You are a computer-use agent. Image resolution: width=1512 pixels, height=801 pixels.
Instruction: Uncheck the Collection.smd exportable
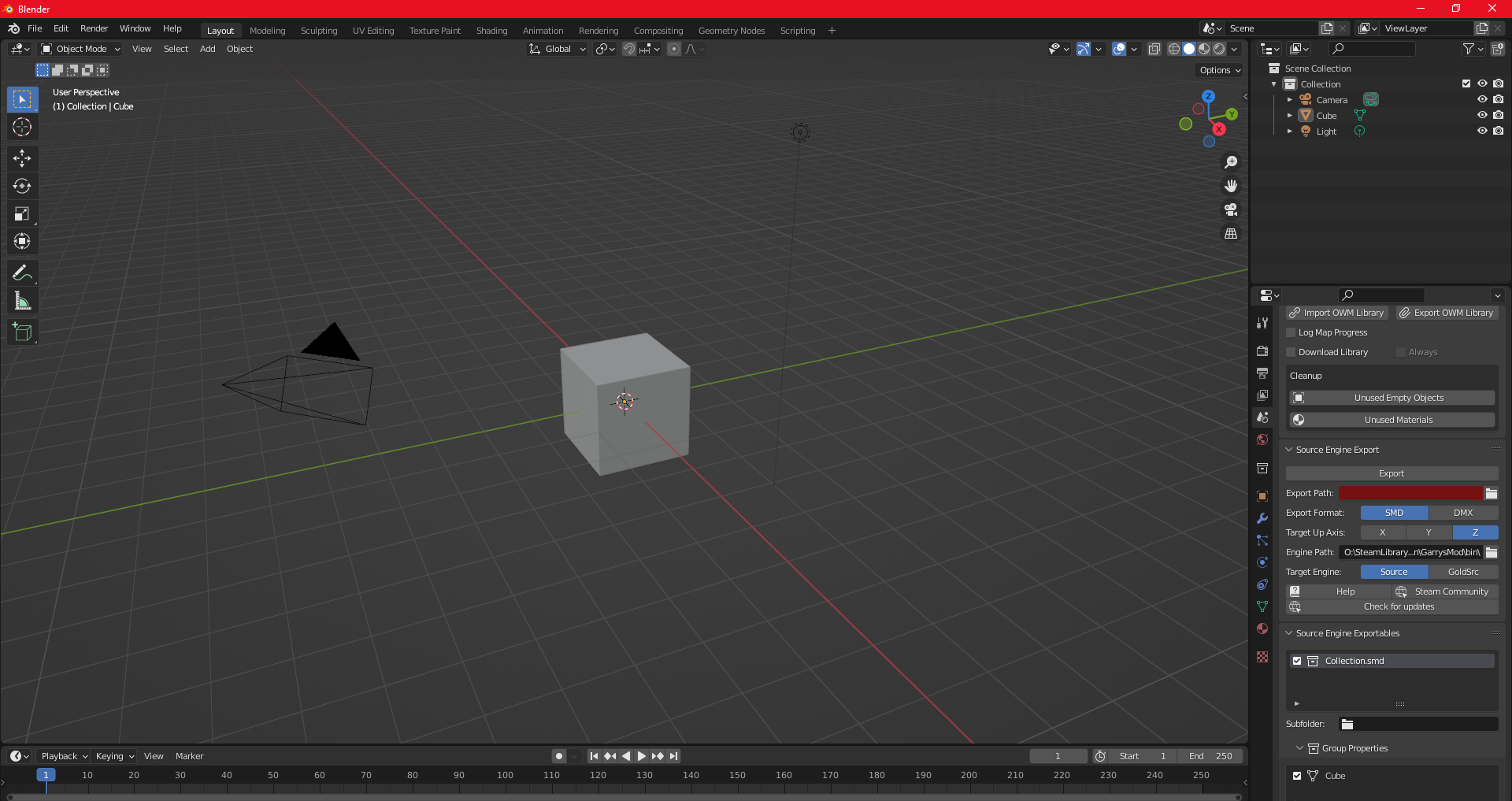[x=1297, y=661]
